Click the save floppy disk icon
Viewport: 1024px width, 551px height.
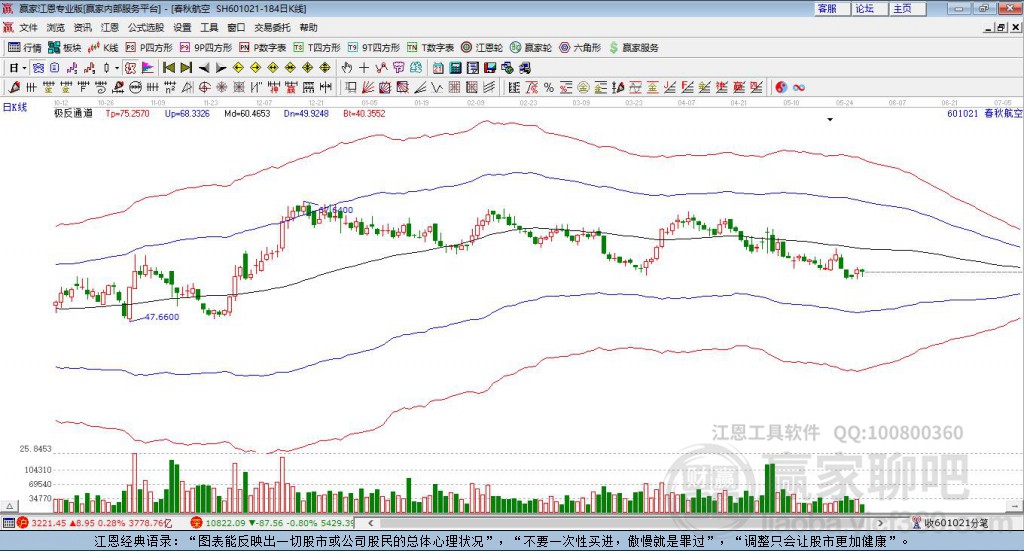pyautogui.click(x=490, y=68)
